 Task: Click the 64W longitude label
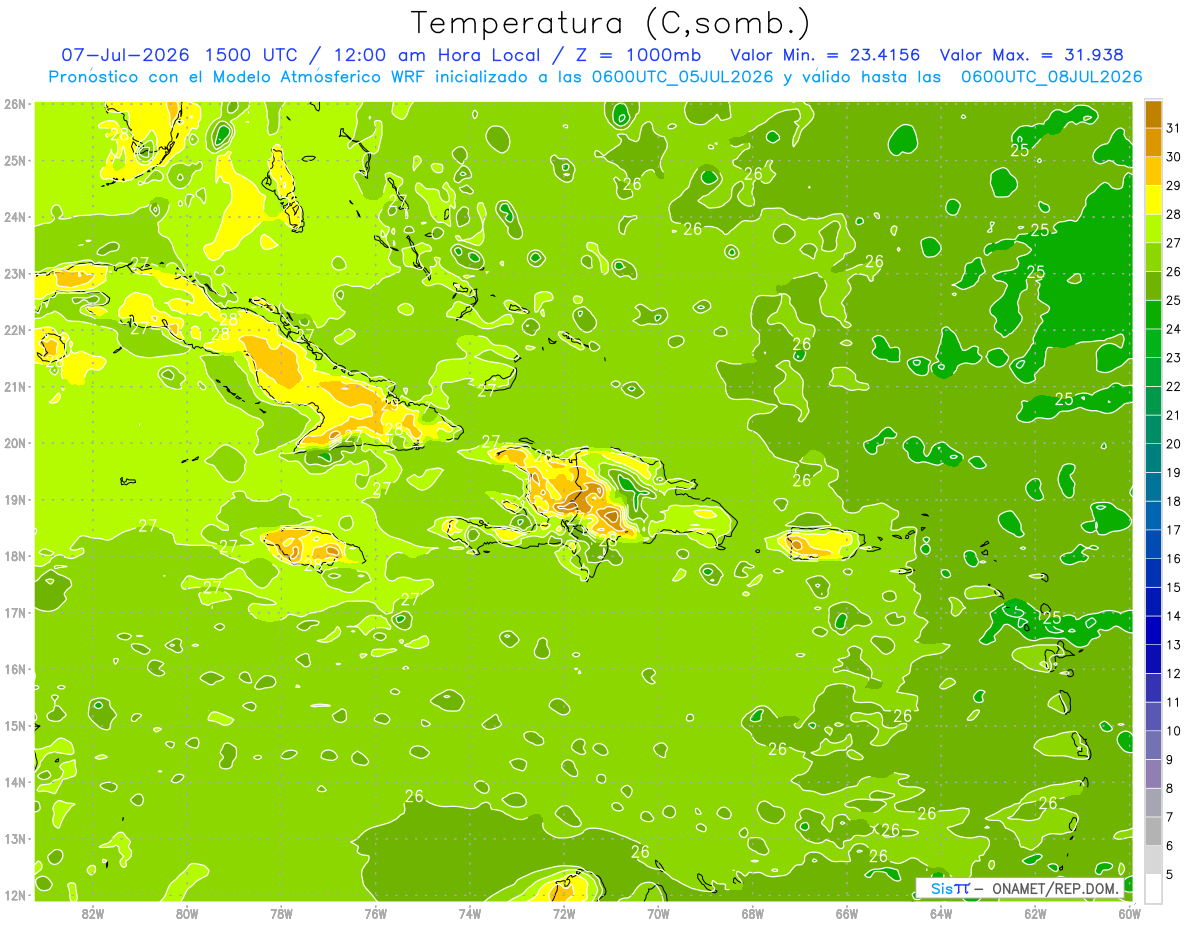(941, 913)
